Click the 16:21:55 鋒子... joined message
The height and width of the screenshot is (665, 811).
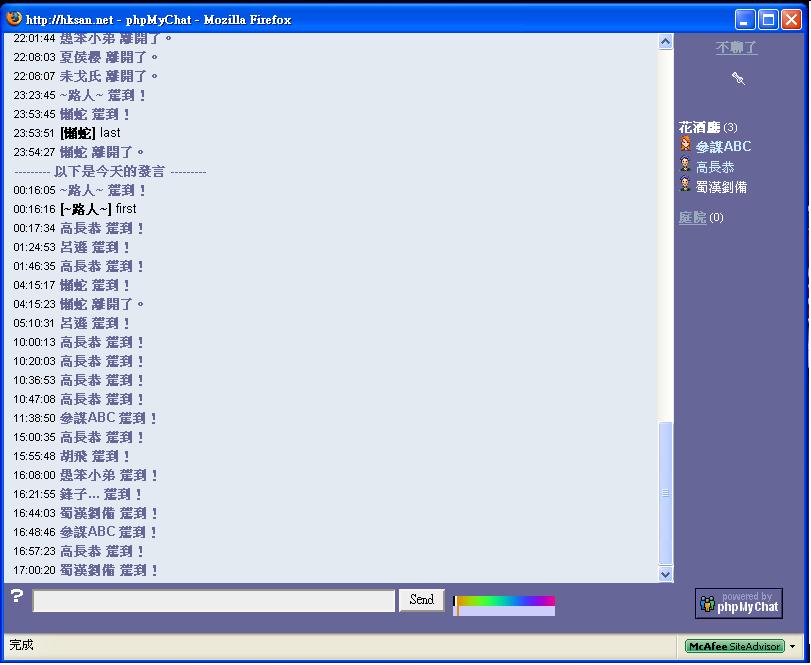[x=78, y=494]
